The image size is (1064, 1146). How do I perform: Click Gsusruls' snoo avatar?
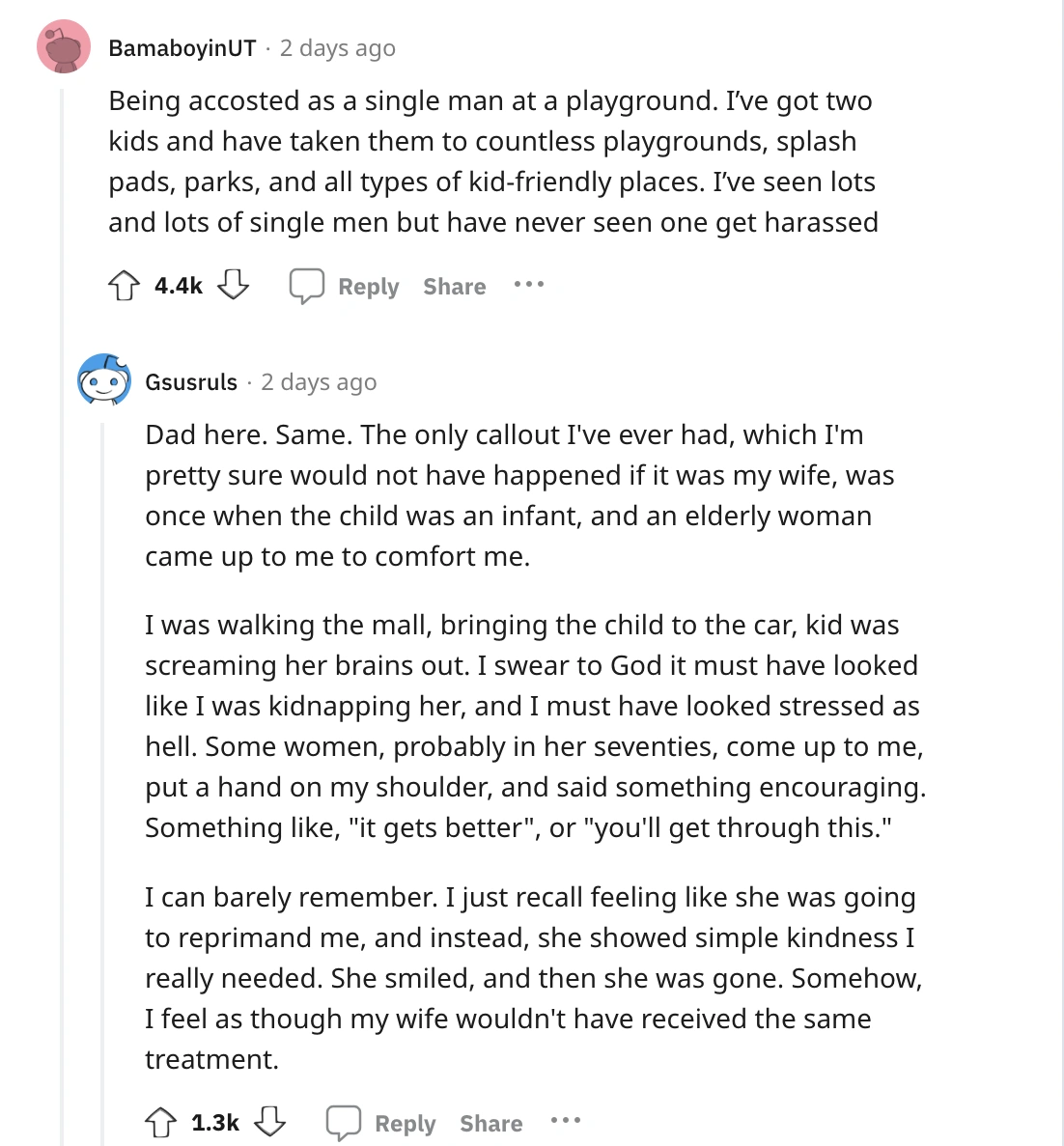(x=103, y=380)
